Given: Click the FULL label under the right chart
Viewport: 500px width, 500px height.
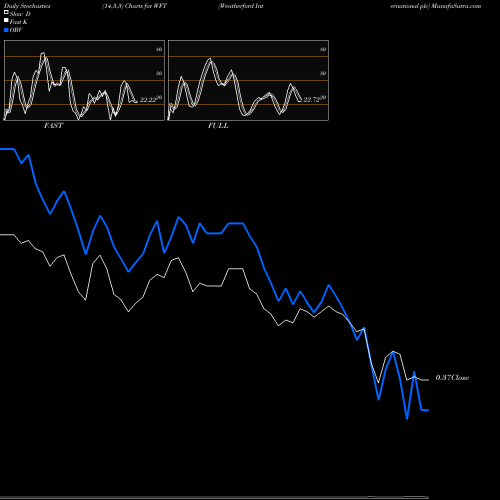Looking at the screenshot, I should (x=218, y=126).
